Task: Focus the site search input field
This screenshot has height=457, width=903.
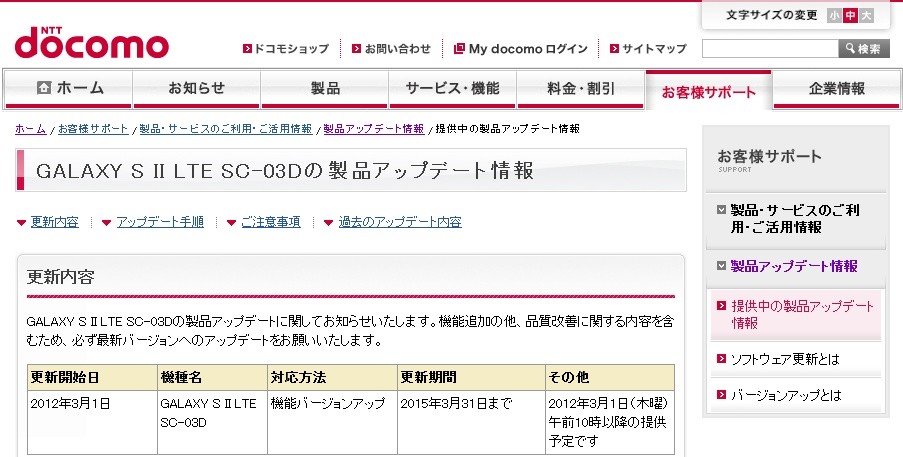Action: point(770,49)
